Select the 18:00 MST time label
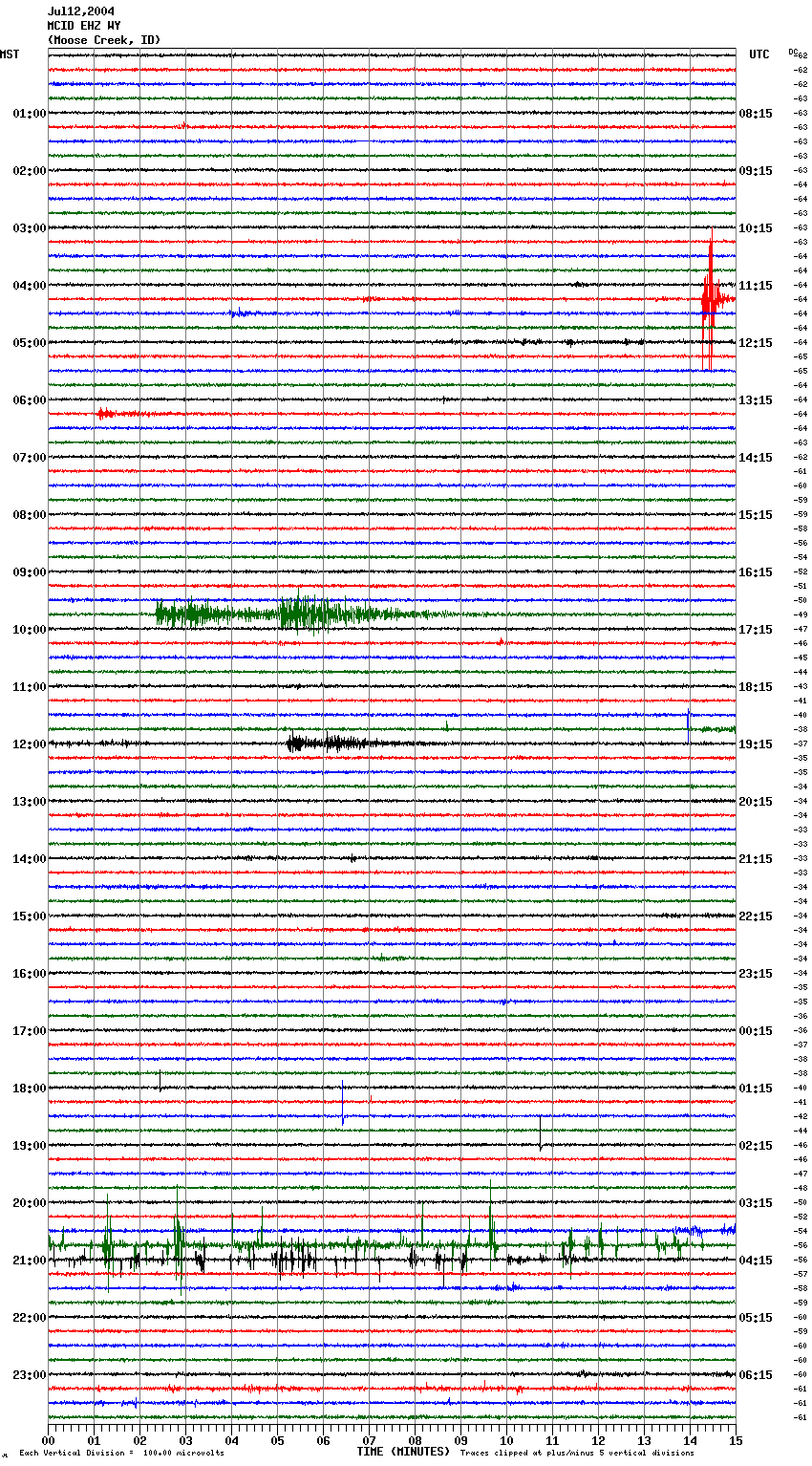The image size is (812, 1466). pyautogui.click(x=30, y=1089)
